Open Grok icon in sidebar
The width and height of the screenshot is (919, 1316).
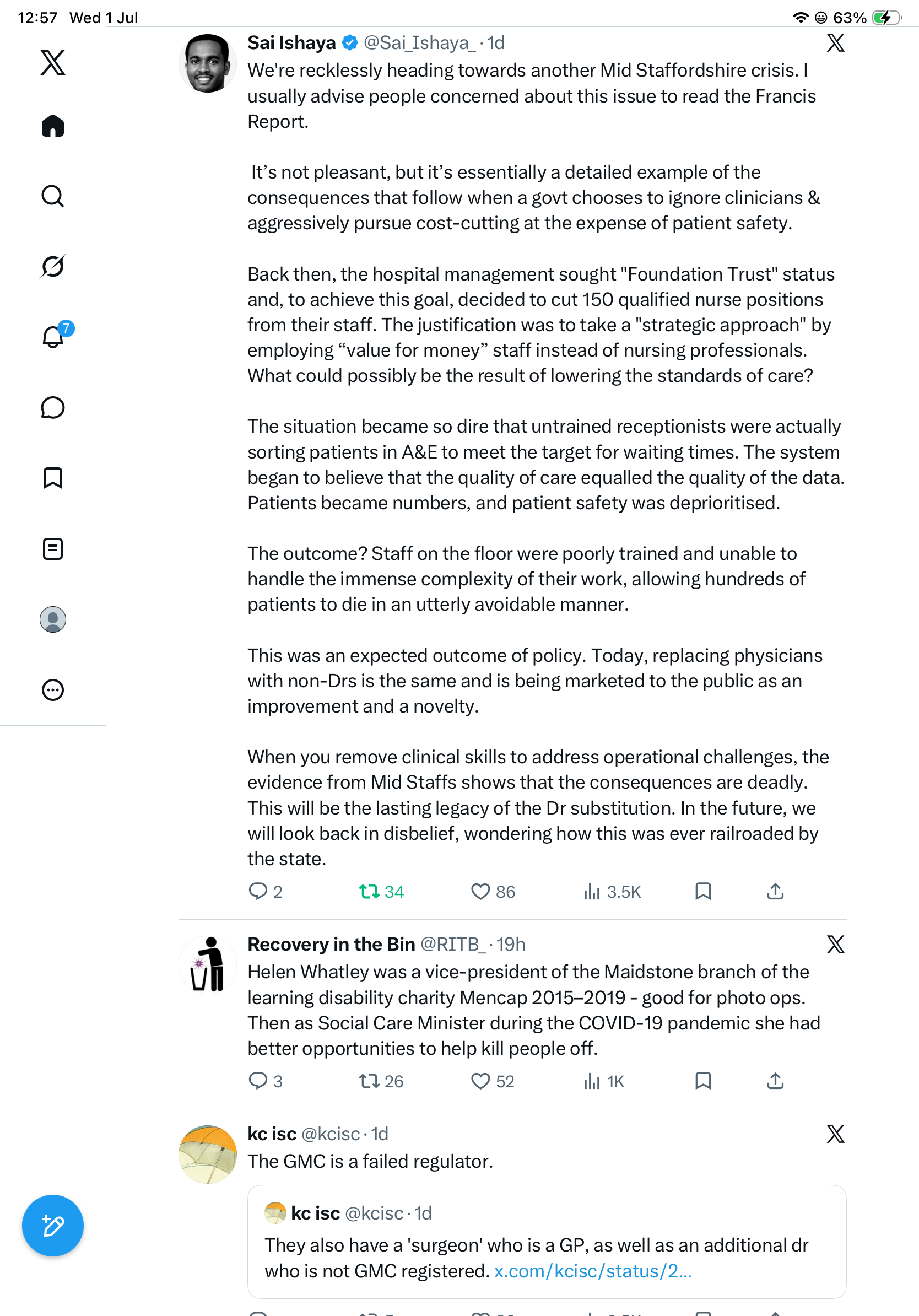53,266
